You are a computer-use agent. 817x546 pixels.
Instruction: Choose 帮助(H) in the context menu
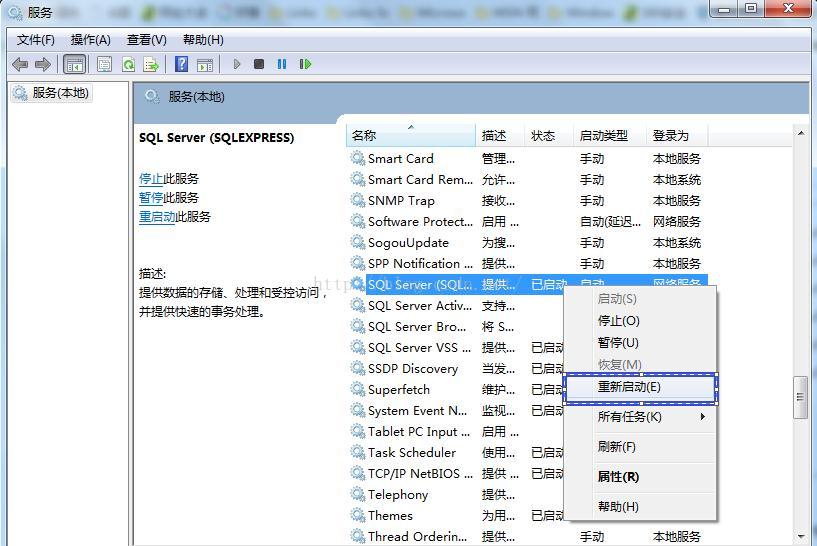pyautogui.click(x=640, y=506)
